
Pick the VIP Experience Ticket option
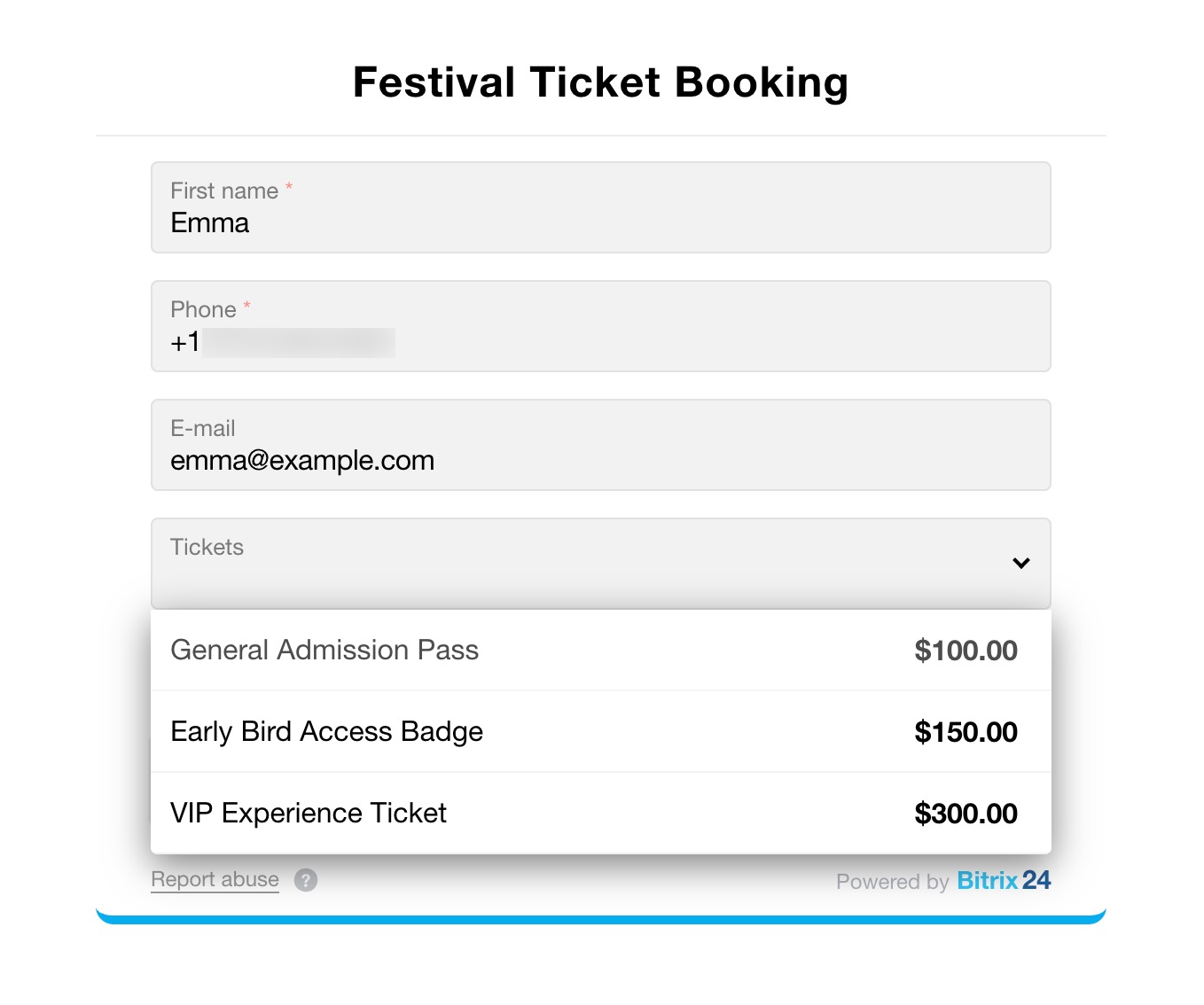click(309, 813)
